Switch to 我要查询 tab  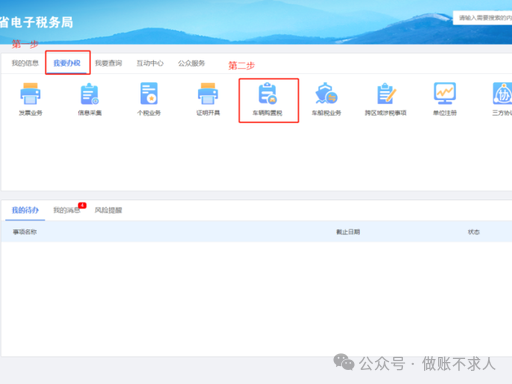[x=109, y=63]
